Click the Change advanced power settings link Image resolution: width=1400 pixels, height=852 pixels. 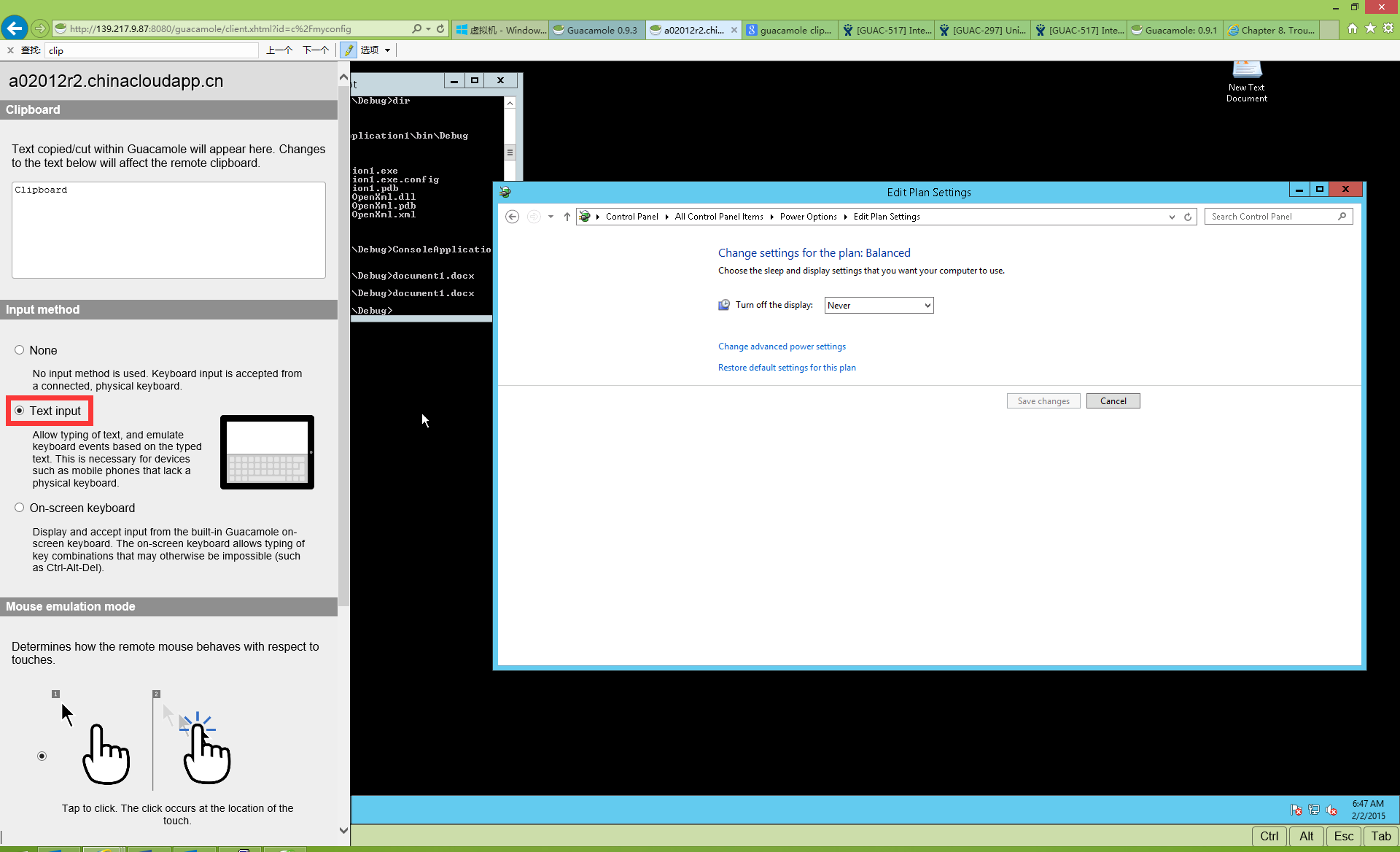tap(782, 346)
